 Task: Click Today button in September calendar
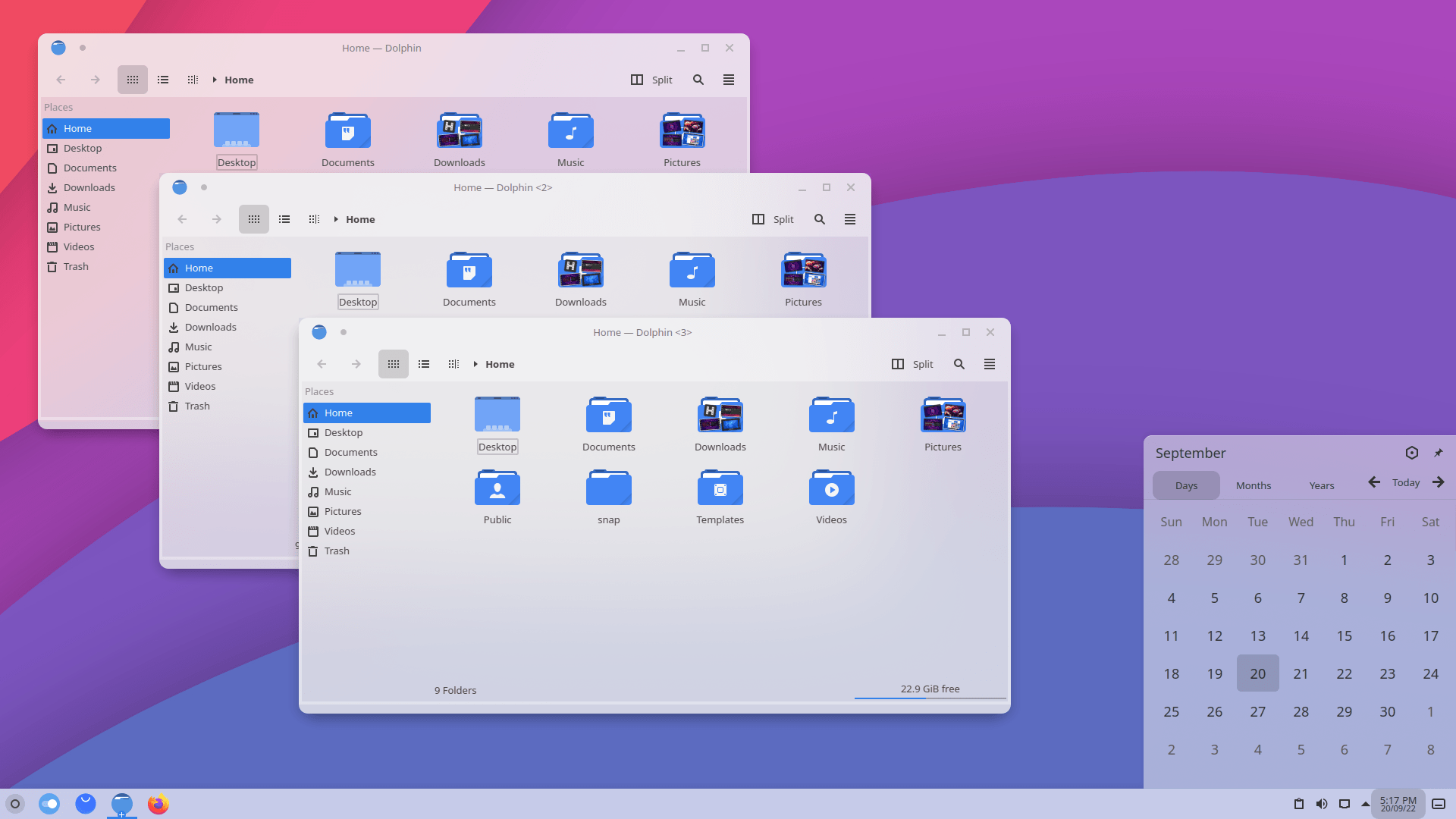[x=1406, y=482]
